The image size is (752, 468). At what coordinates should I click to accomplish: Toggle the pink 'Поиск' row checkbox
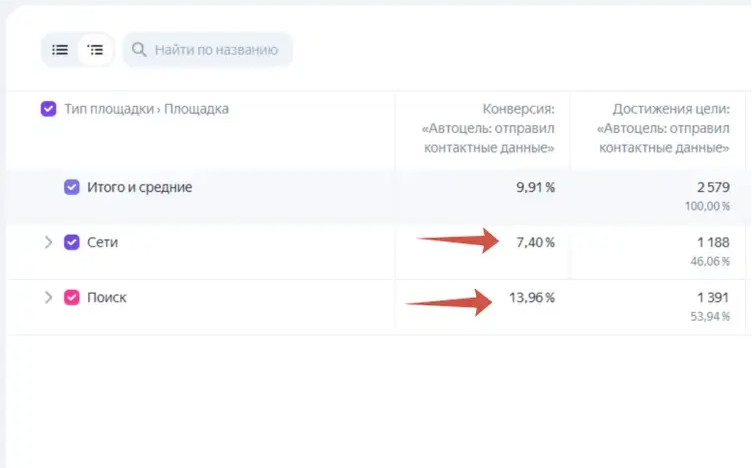(x=71, y=297)
